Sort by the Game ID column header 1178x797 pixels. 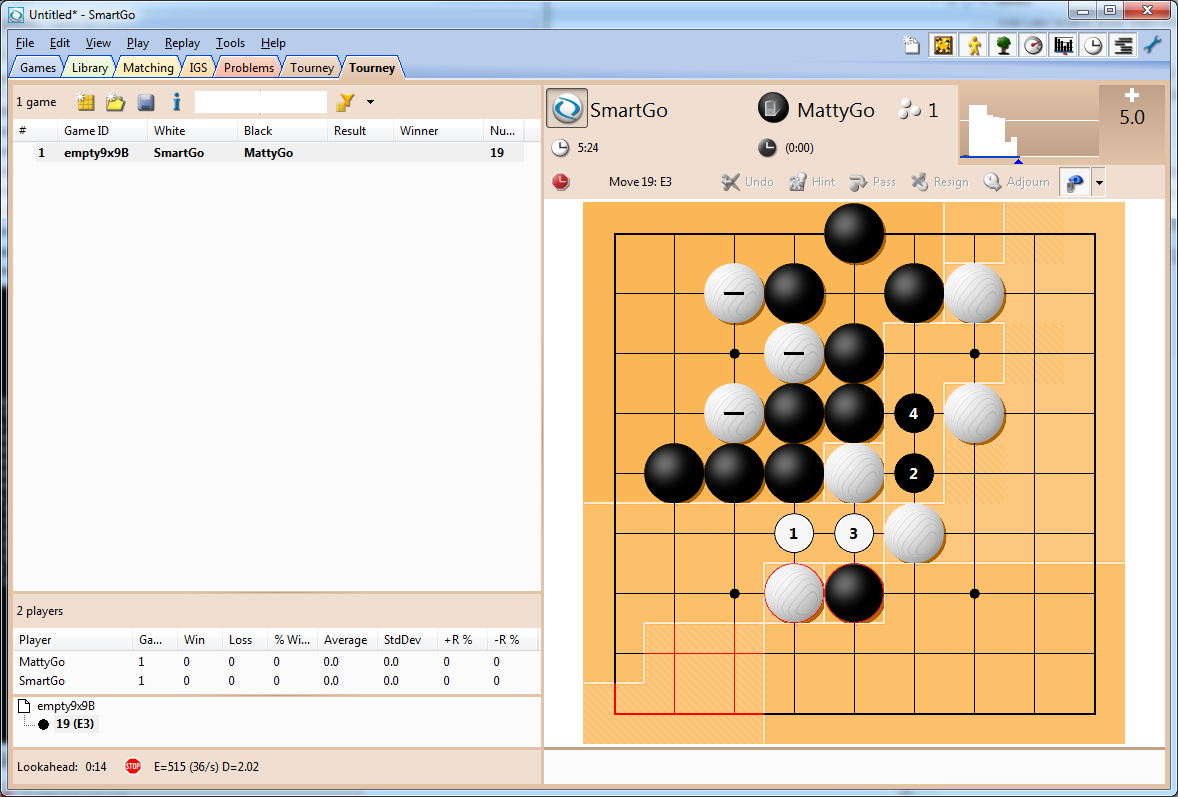(102, 131)
